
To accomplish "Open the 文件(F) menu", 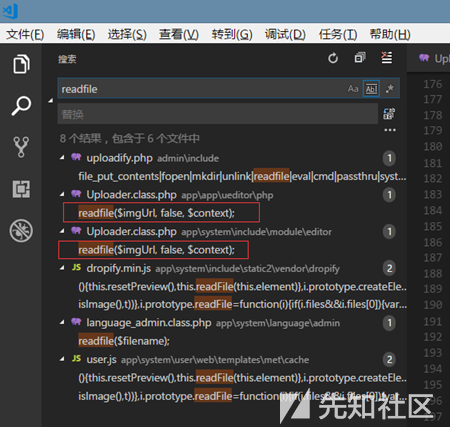I will point(25,34).
